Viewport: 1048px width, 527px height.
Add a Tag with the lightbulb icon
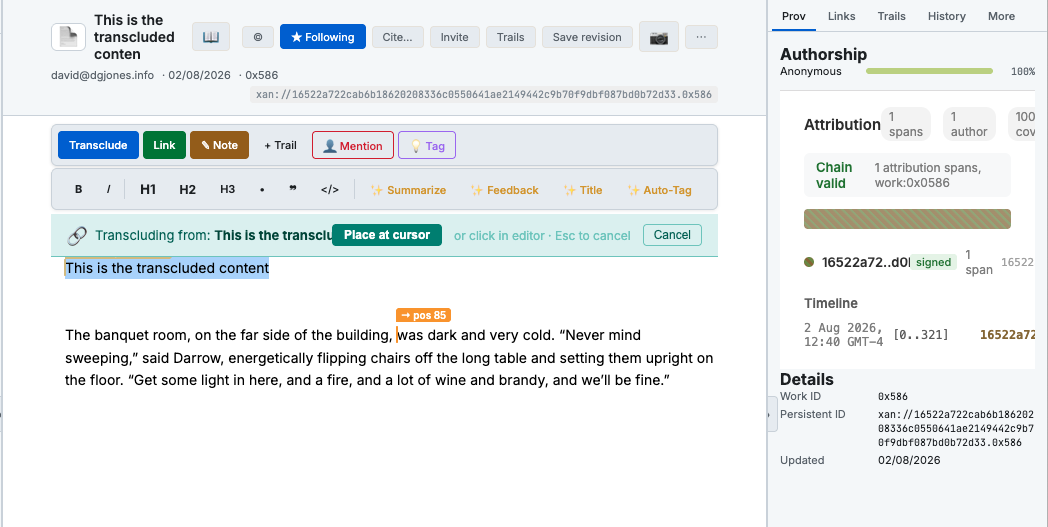[x=427, y=145]
